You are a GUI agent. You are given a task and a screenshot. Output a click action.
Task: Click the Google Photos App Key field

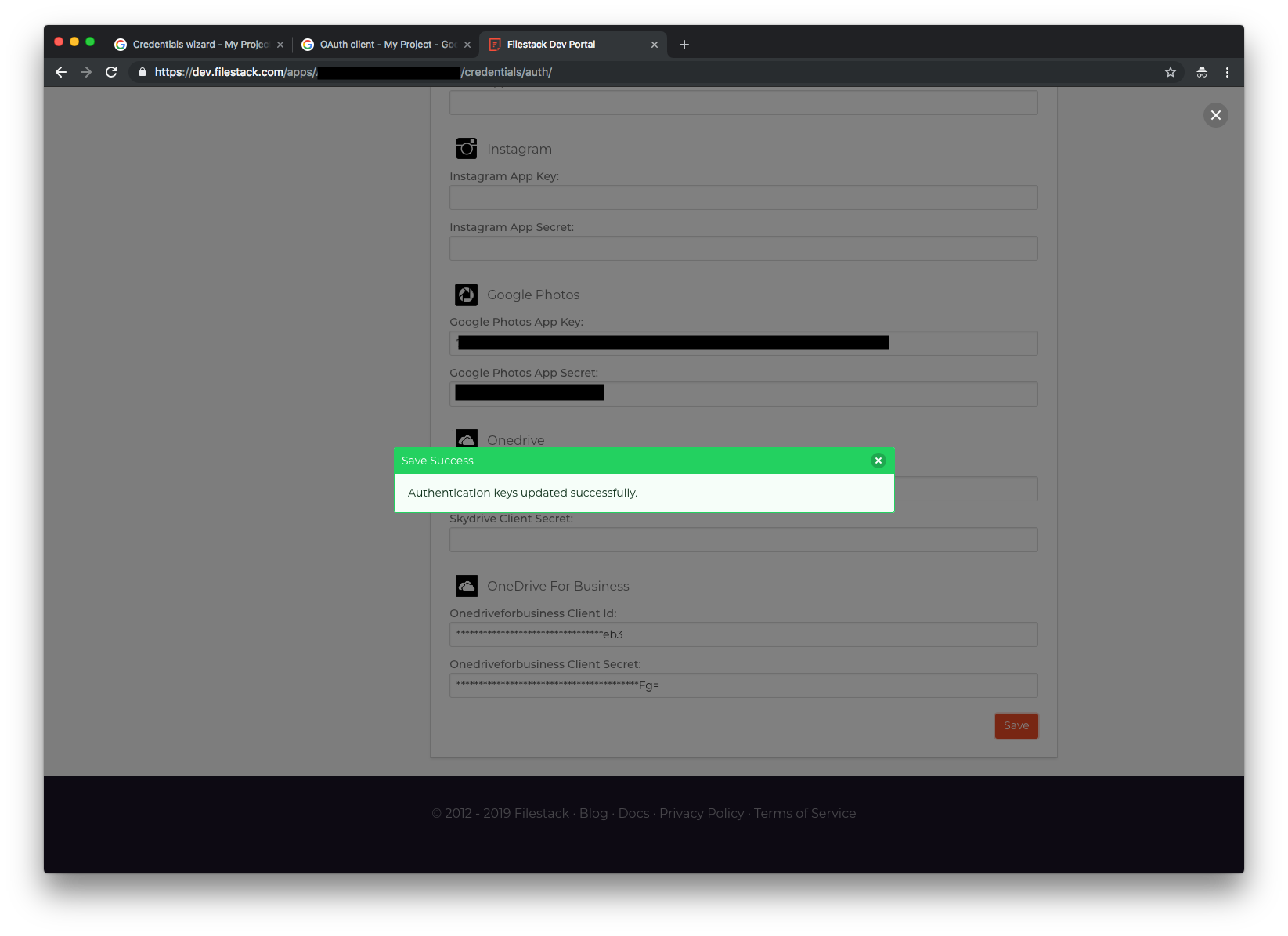point(744,343)
